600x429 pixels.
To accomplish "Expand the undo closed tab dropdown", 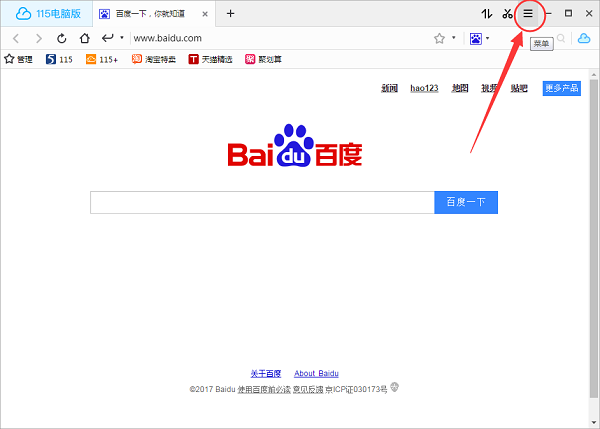I will (x=122, y=38).
